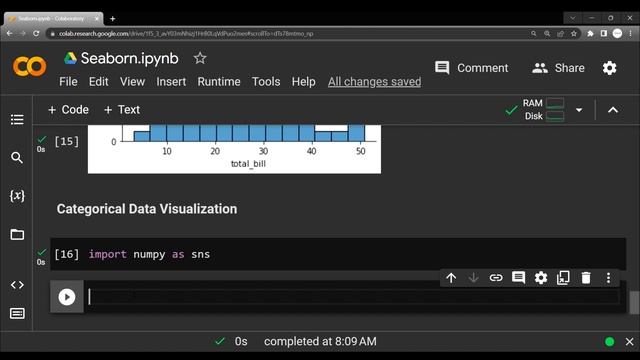The image size is (640, 360).
Task: Mirror the cell in a tab
Action: 563,278
